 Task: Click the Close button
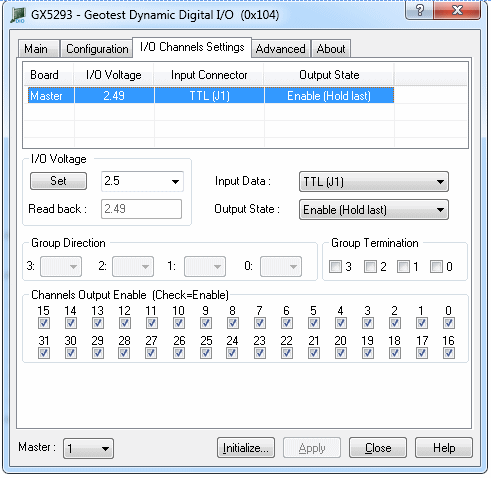tap(378, 448)
